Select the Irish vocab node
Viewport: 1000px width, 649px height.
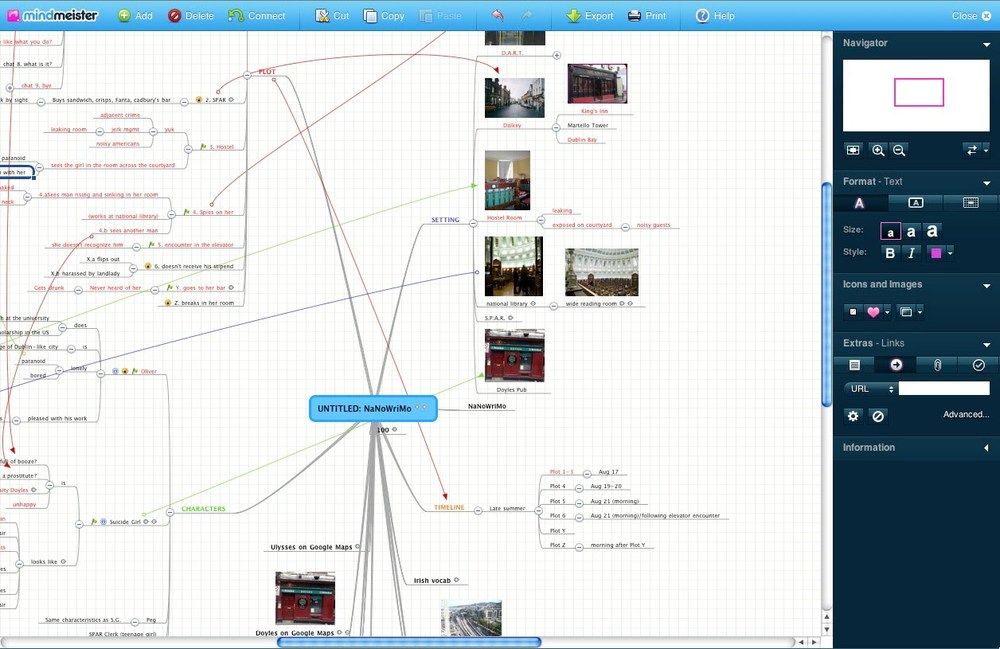pyautogui.click(x=432, y=581)
